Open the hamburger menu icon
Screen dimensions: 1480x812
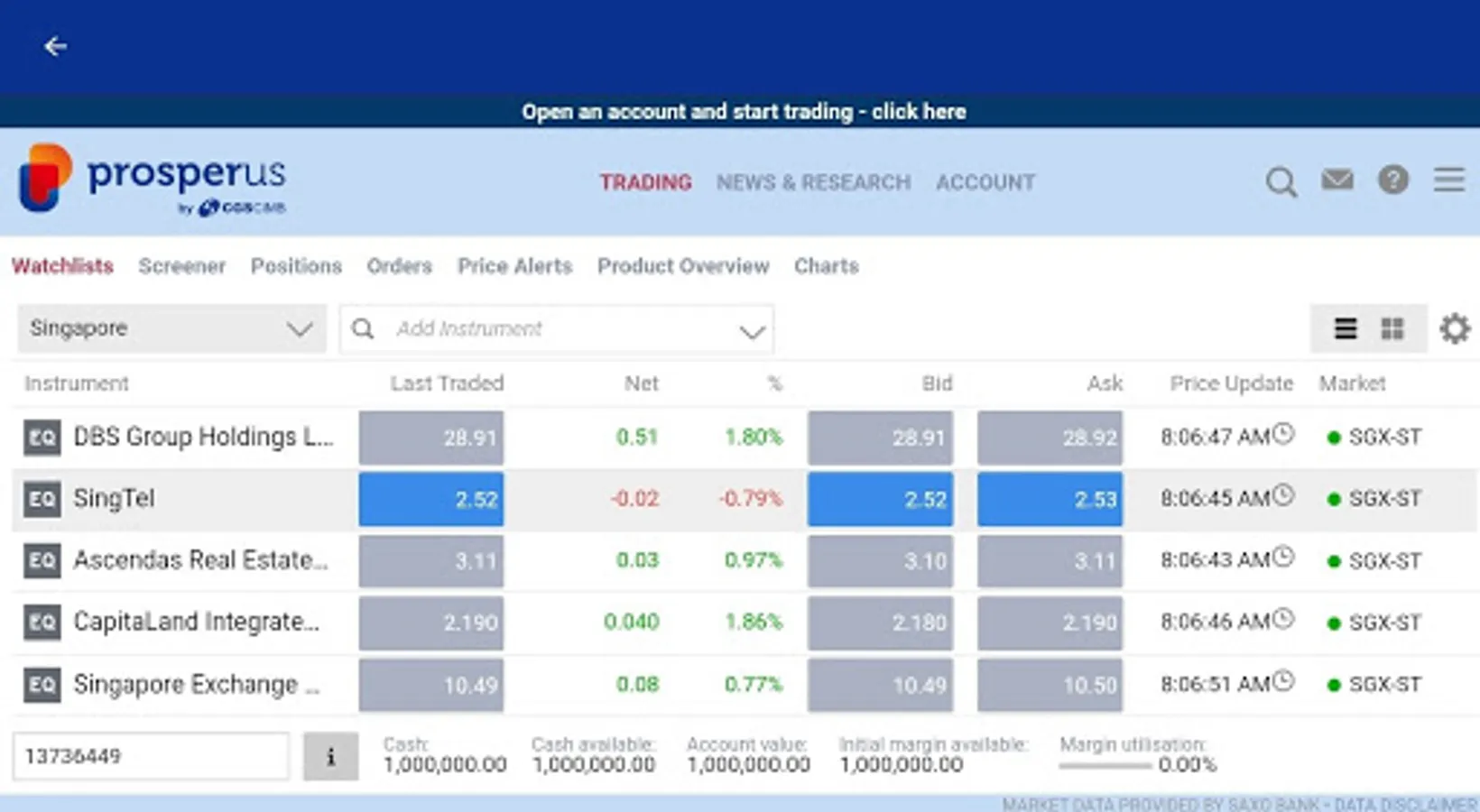pyautogui.click(x=1449, y=180)
